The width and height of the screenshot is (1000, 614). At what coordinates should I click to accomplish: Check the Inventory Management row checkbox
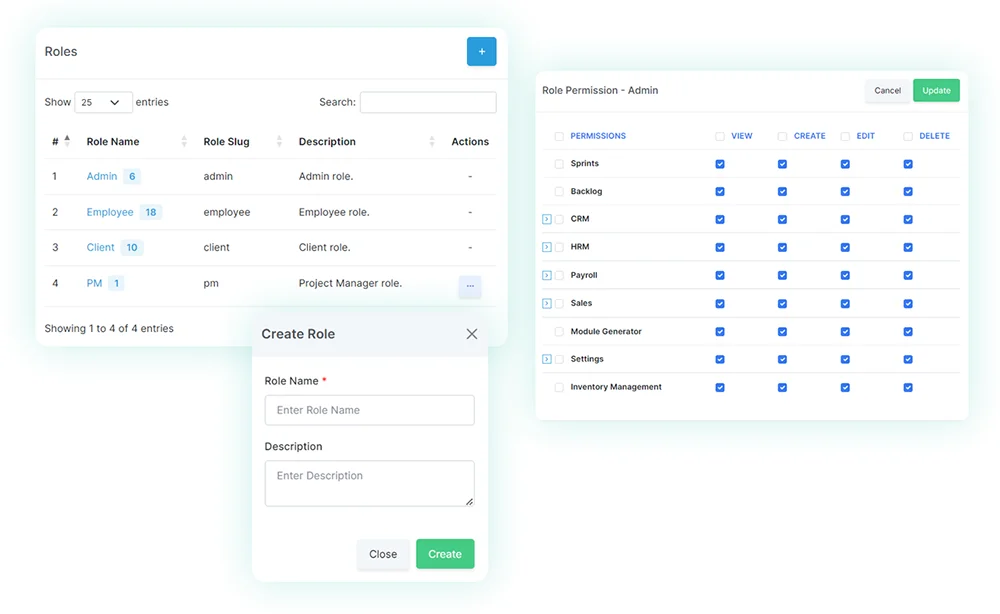(557, 387)
